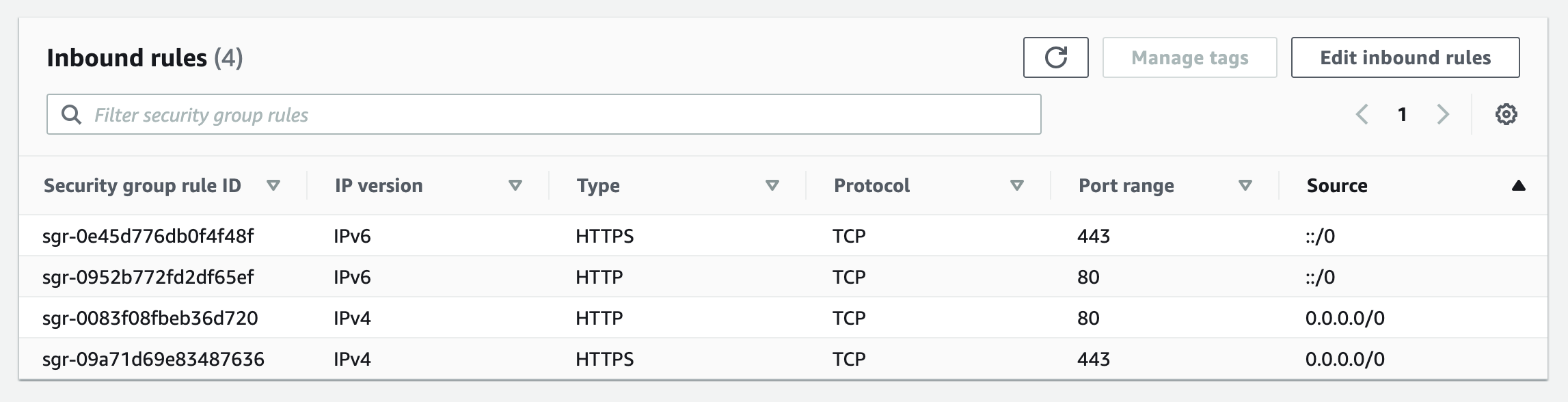
Task: Sort by Protocol column arrow
Action: point(1017,185)
